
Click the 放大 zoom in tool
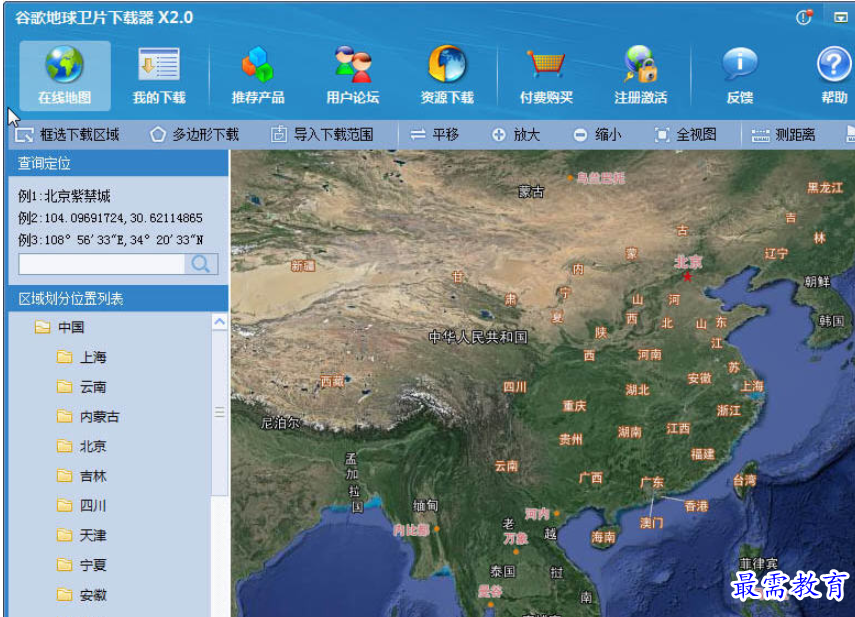pyautogui.click(x=516, y=135)
